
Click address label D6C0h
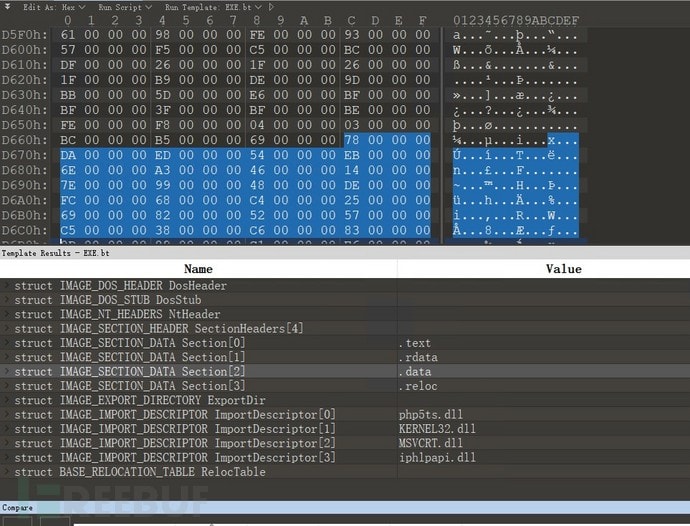click(x=24, y=230)
